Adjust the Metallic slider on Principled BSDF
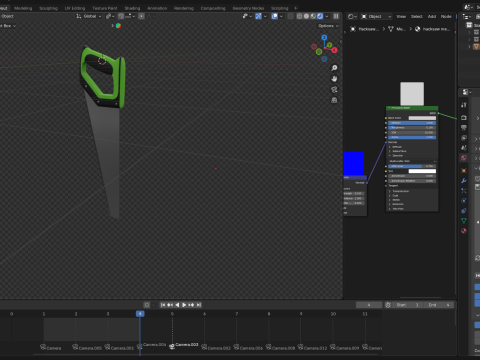The image size is (480, 360). (x=412, y=123)
